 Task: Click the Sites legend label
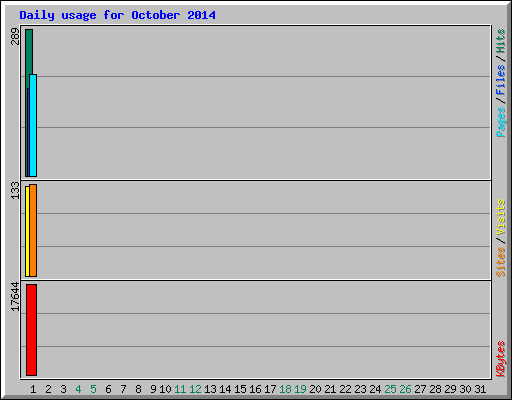(x=500, y=262)
